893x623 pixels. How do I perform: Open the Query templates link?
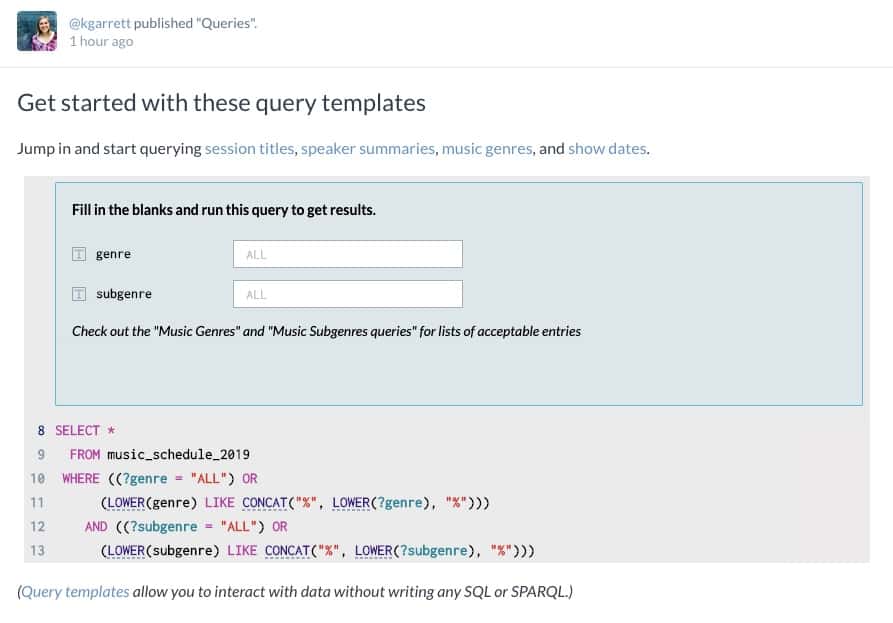tap(75, 592)
